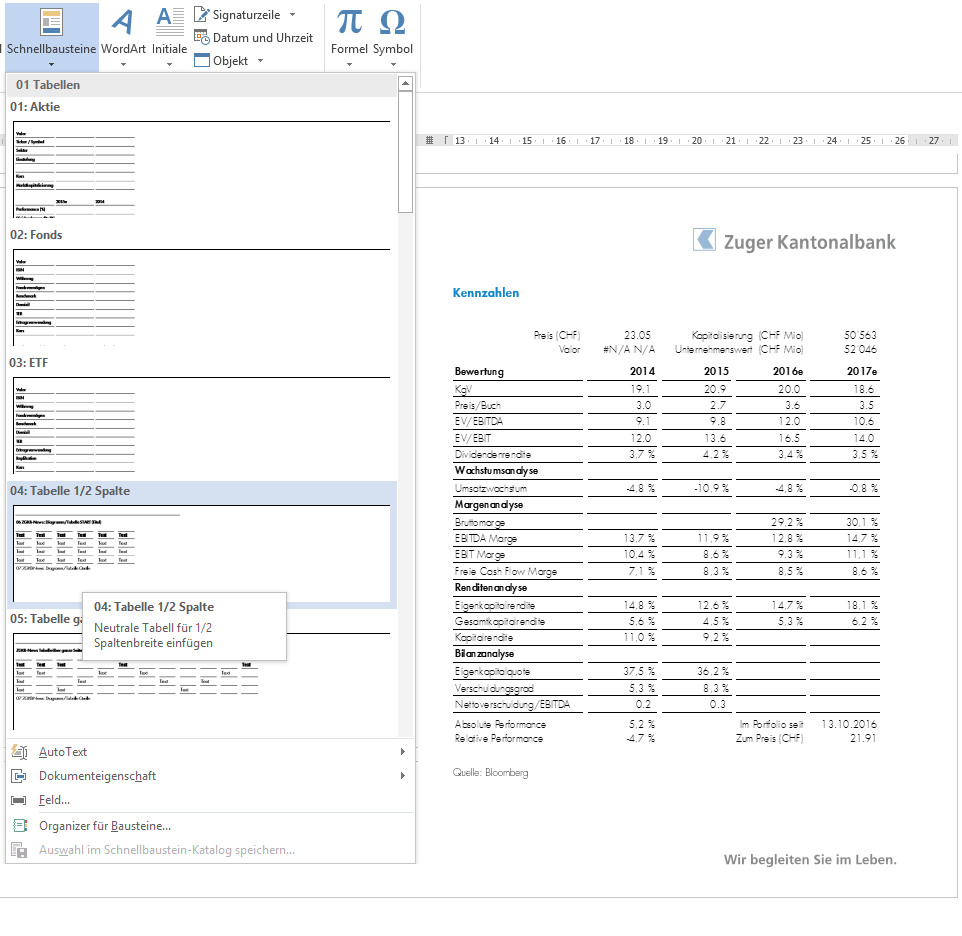Click the Schnellbausteine ribbon icon
Image resolution: width=962 pixels, height=936 pixels.
click(x=52, y=23)
